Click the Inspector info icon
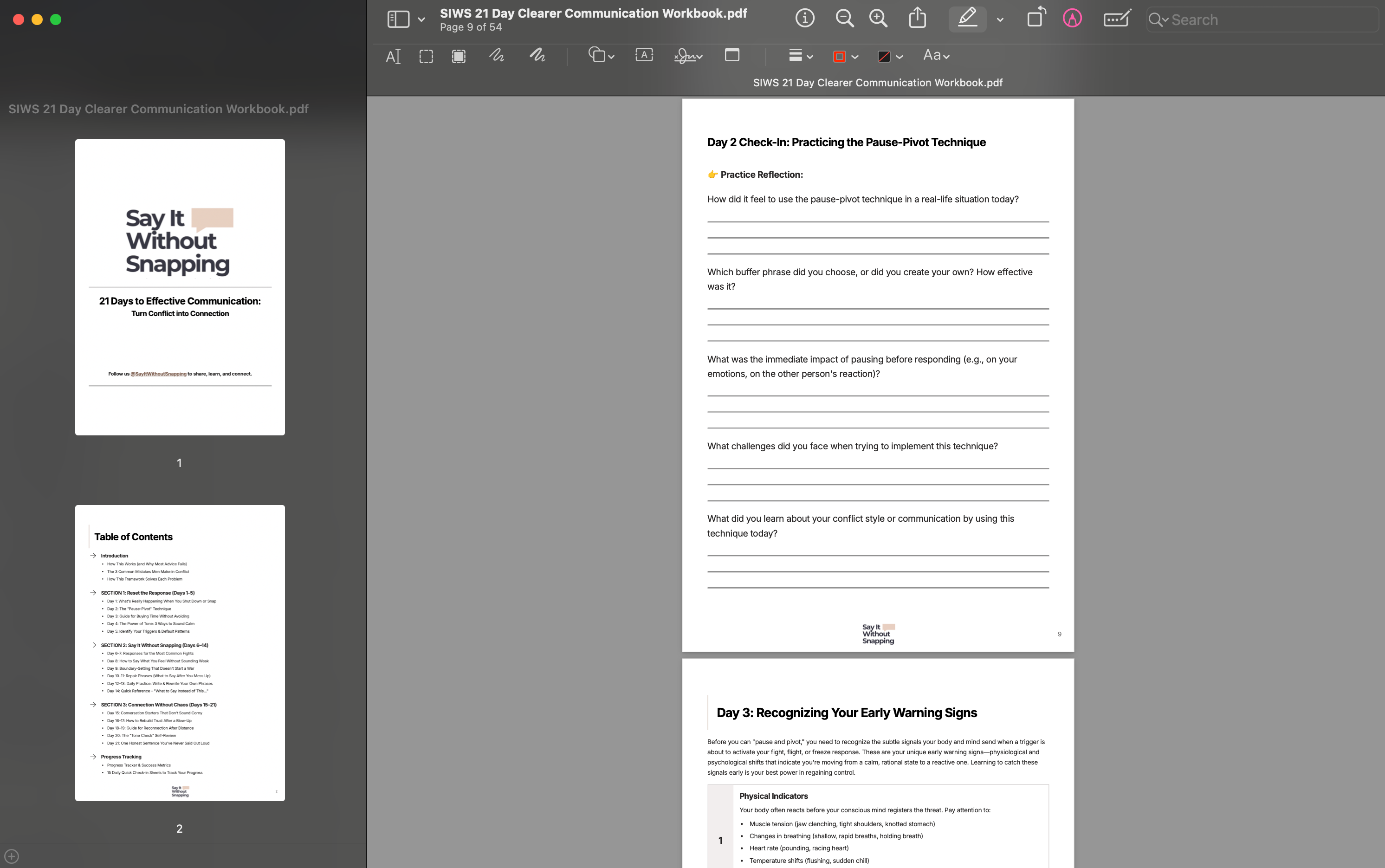Screen dimensions: 1385x868 coord(805,19)
